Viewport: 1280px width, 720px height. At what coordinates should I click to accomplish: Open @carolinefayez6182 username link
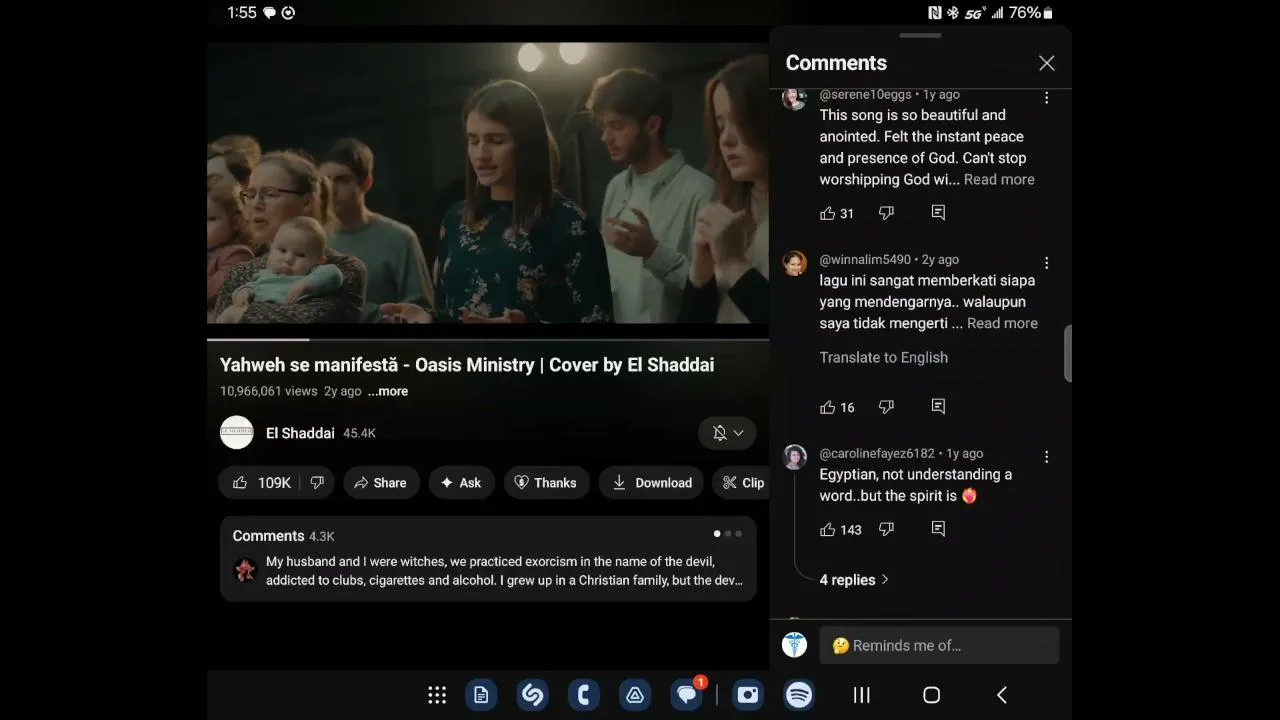(877, 454)
